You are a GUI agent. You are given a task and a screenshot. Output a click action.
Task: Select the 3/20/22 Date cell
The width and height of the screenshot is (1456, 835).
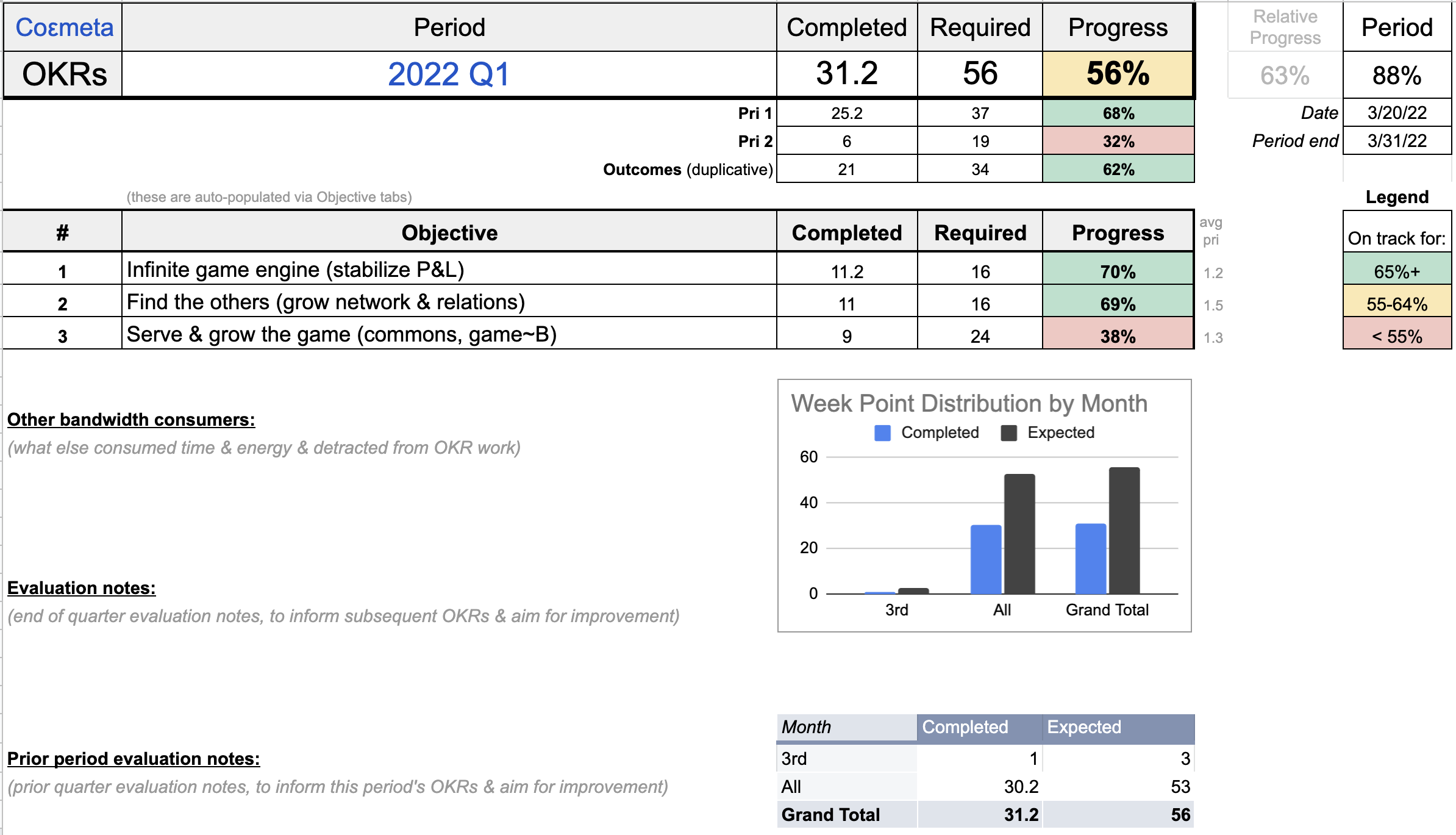tap(1396, 113)
